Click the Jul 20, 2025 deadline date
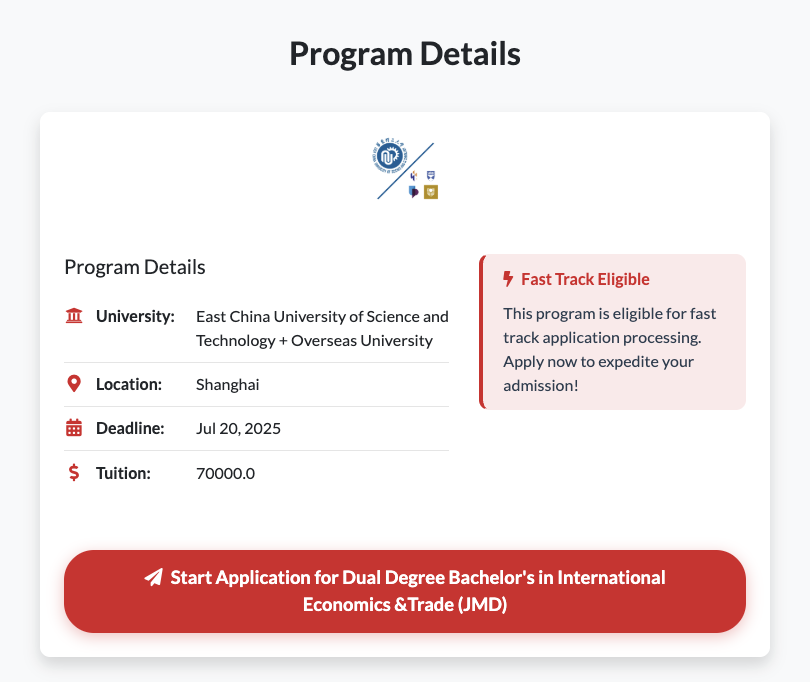Viewport: 810px width, 682px height. point(238,429)
